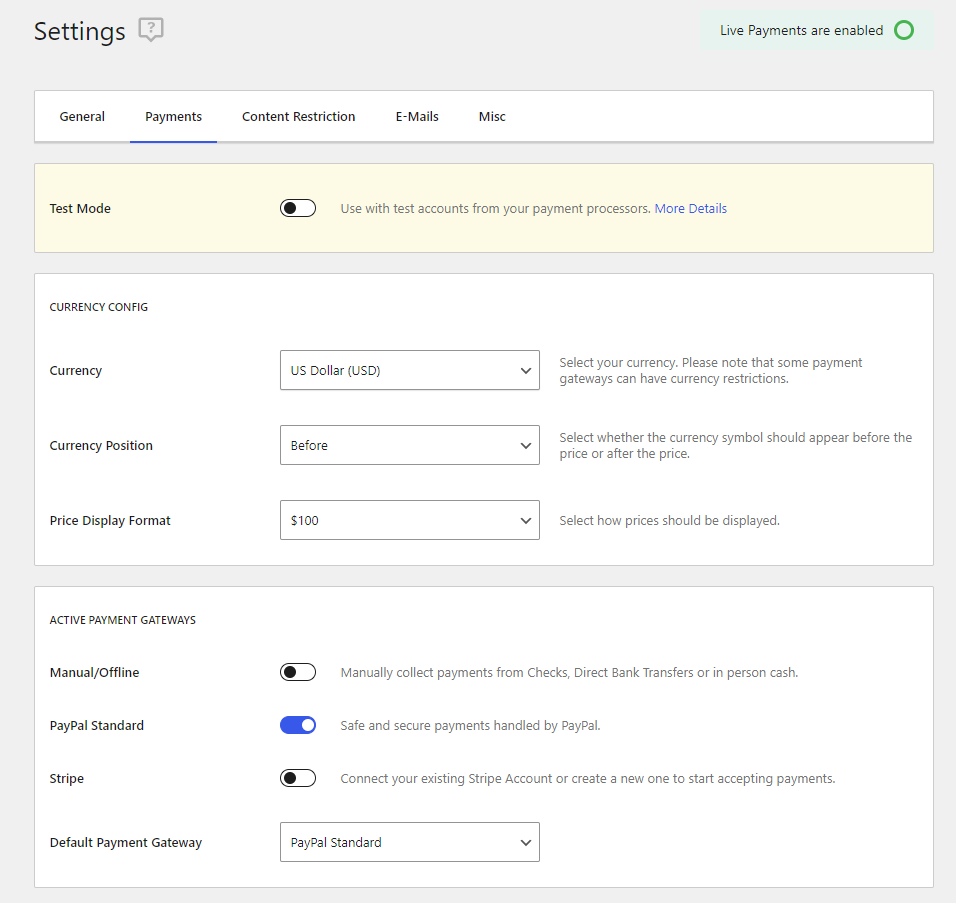Viewport: 956px width, 903px height.
Task: Click the 'Stripe' gateway label
Action: coord(66,779)
